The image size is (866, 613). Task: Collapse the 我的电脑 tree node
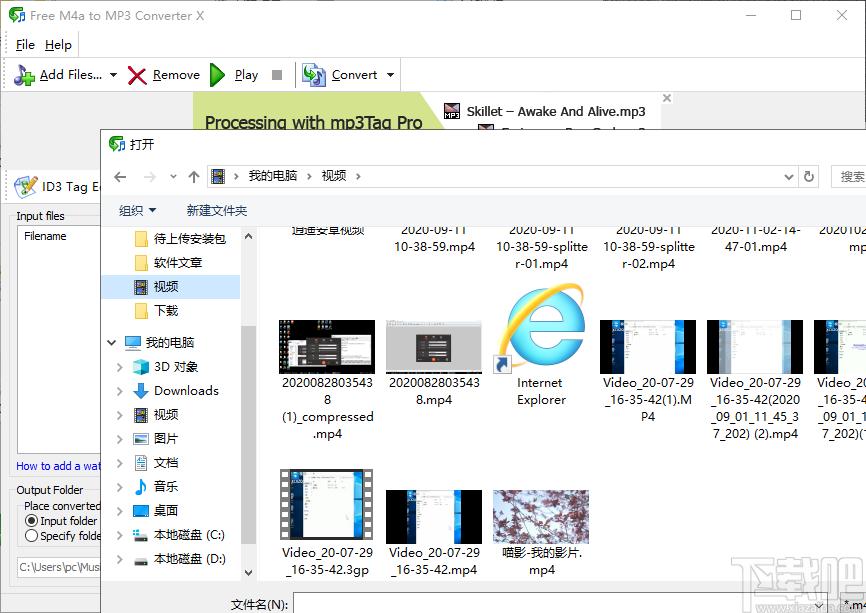[x=112, y=343]
